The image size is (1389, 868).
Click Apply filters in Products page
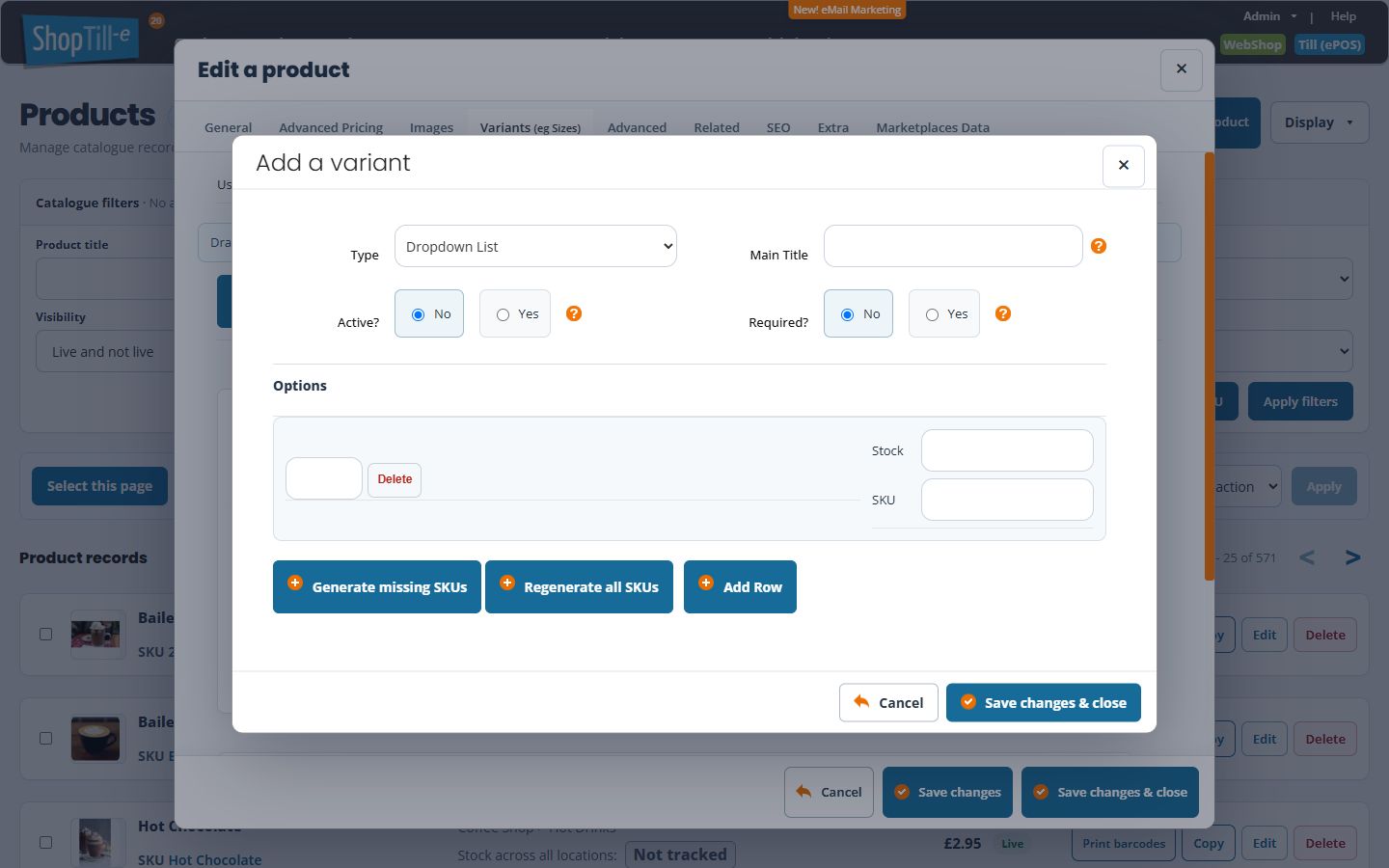[1300, 401]
